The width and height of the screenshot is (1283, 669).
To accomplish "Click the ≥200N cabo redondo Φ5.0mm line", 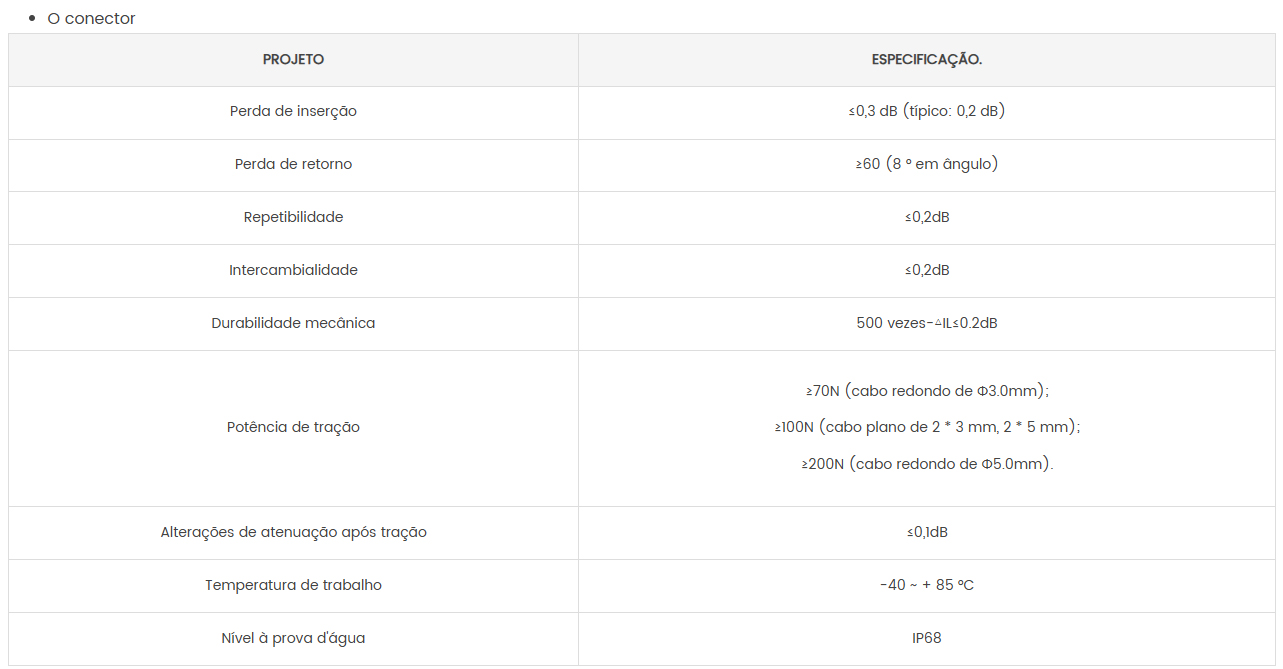I will click(926, 464).
